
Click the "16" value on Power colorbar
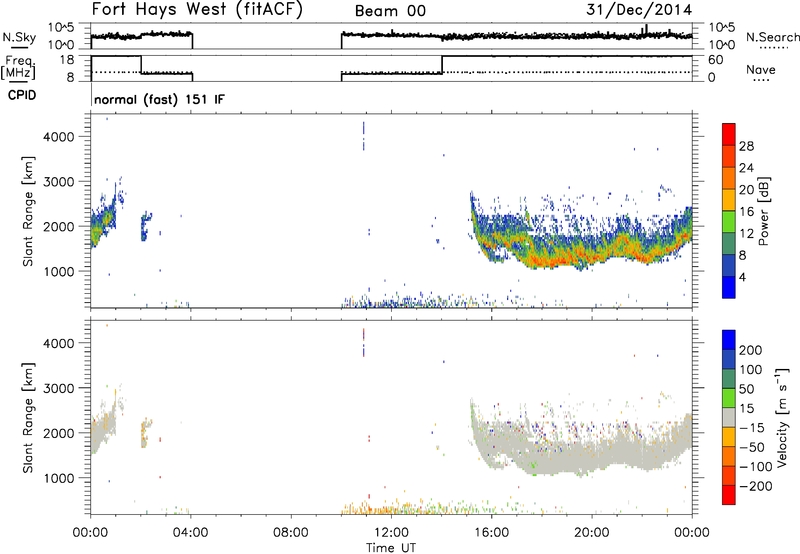click(x=746, y=212)
